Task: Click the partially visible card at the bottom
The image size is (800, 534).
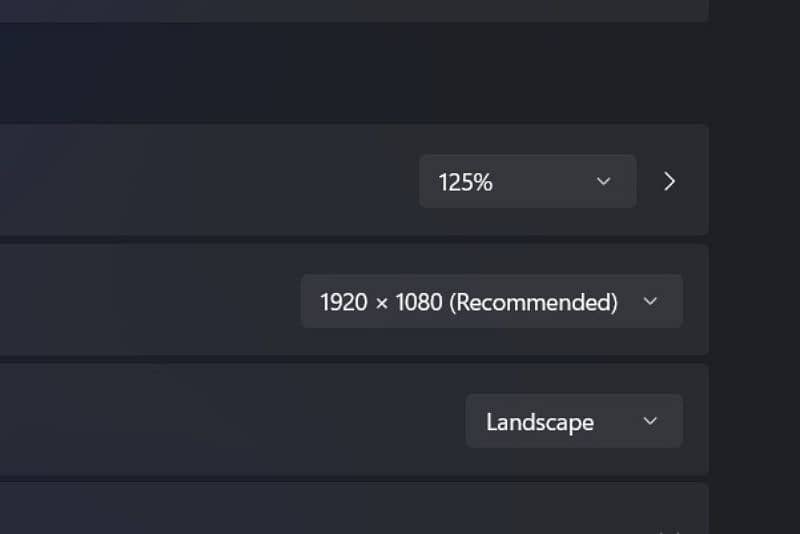Action: point(350,510)
